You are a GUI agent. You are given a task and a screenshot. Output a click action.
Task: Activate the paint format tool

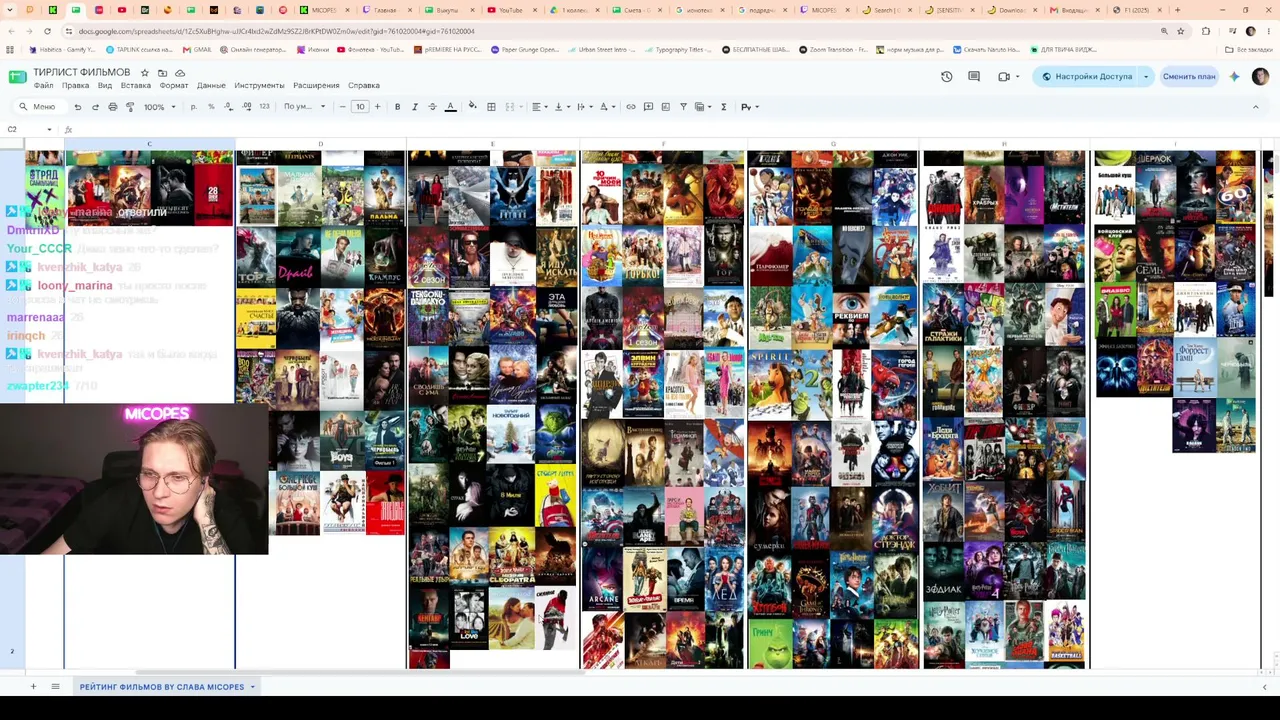130,107
